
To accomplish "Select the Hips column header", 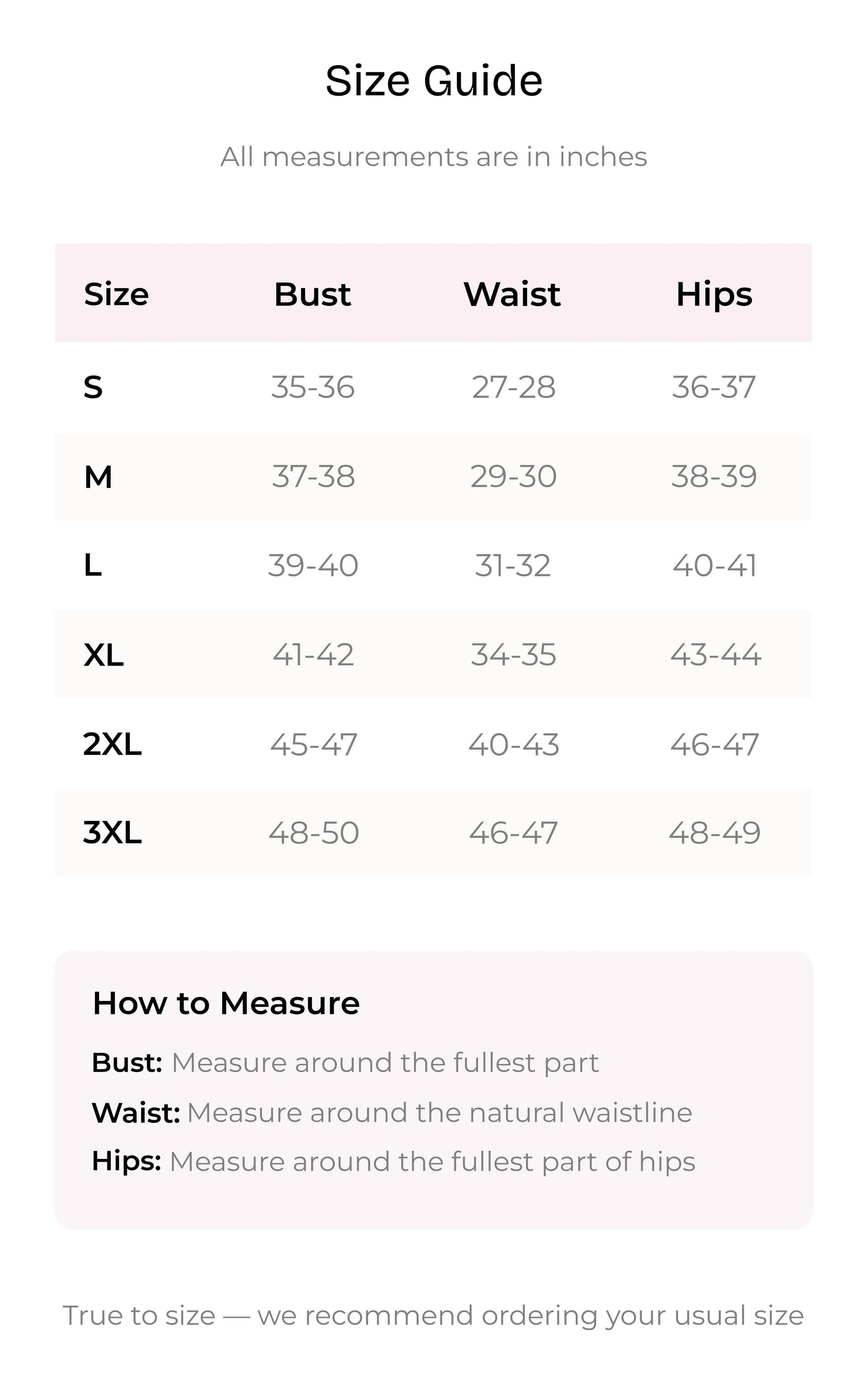I will click(714, 295).
